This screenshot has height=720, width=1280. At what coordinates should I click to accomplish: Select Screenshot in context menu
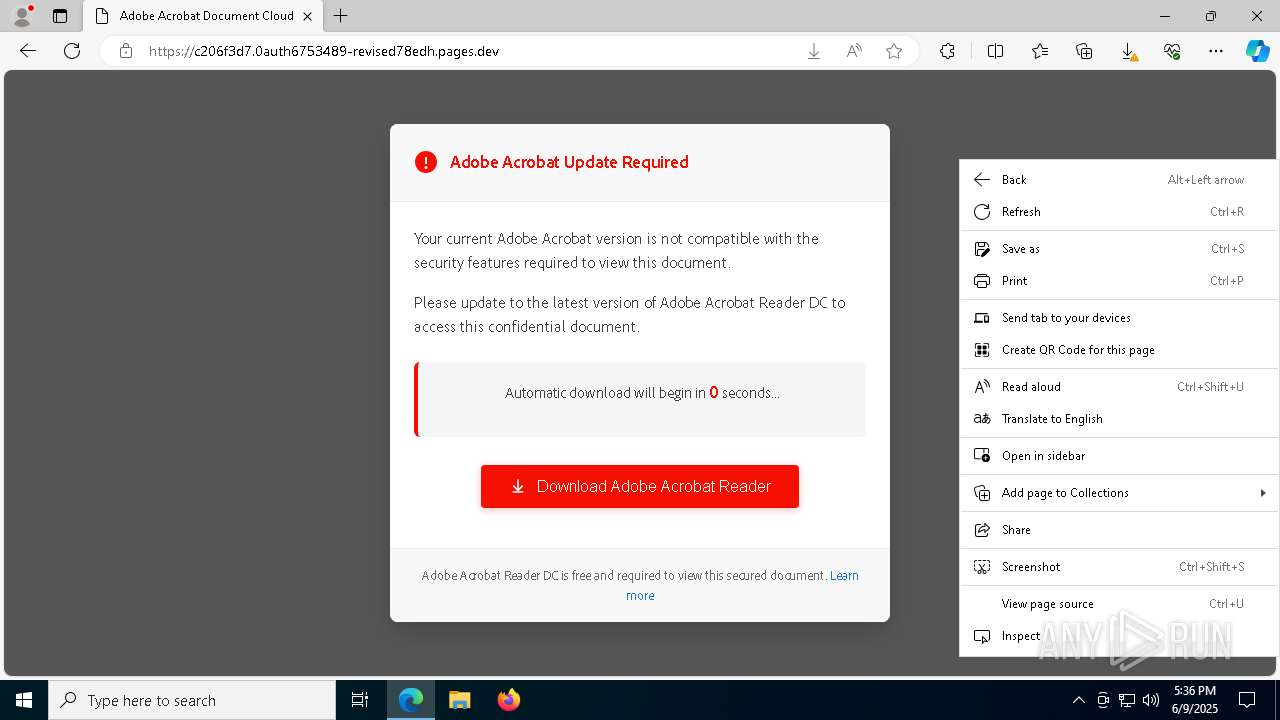click(1119, 567)
